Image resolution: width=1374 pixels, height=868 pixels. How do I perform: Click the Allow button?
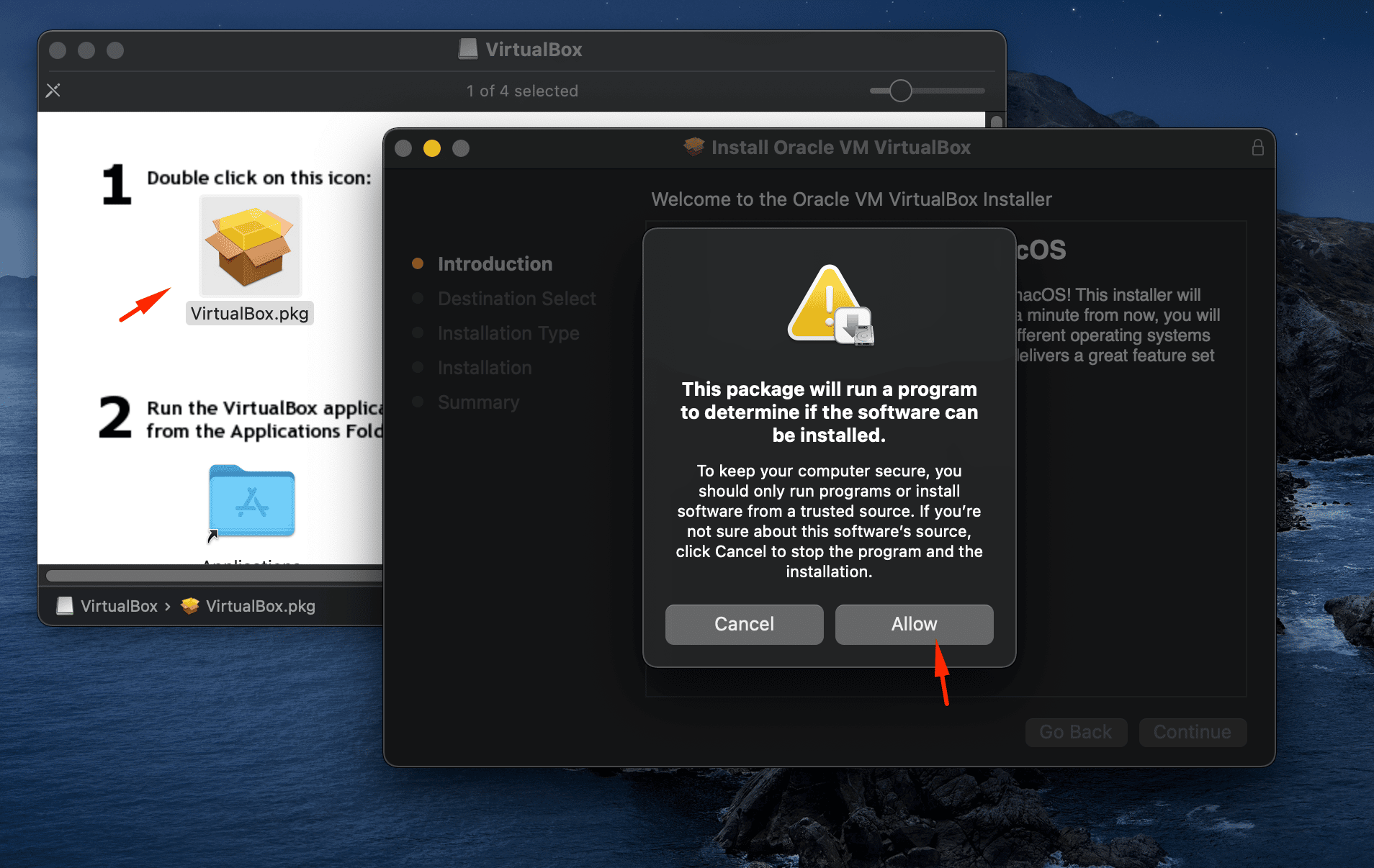[914, 624]
